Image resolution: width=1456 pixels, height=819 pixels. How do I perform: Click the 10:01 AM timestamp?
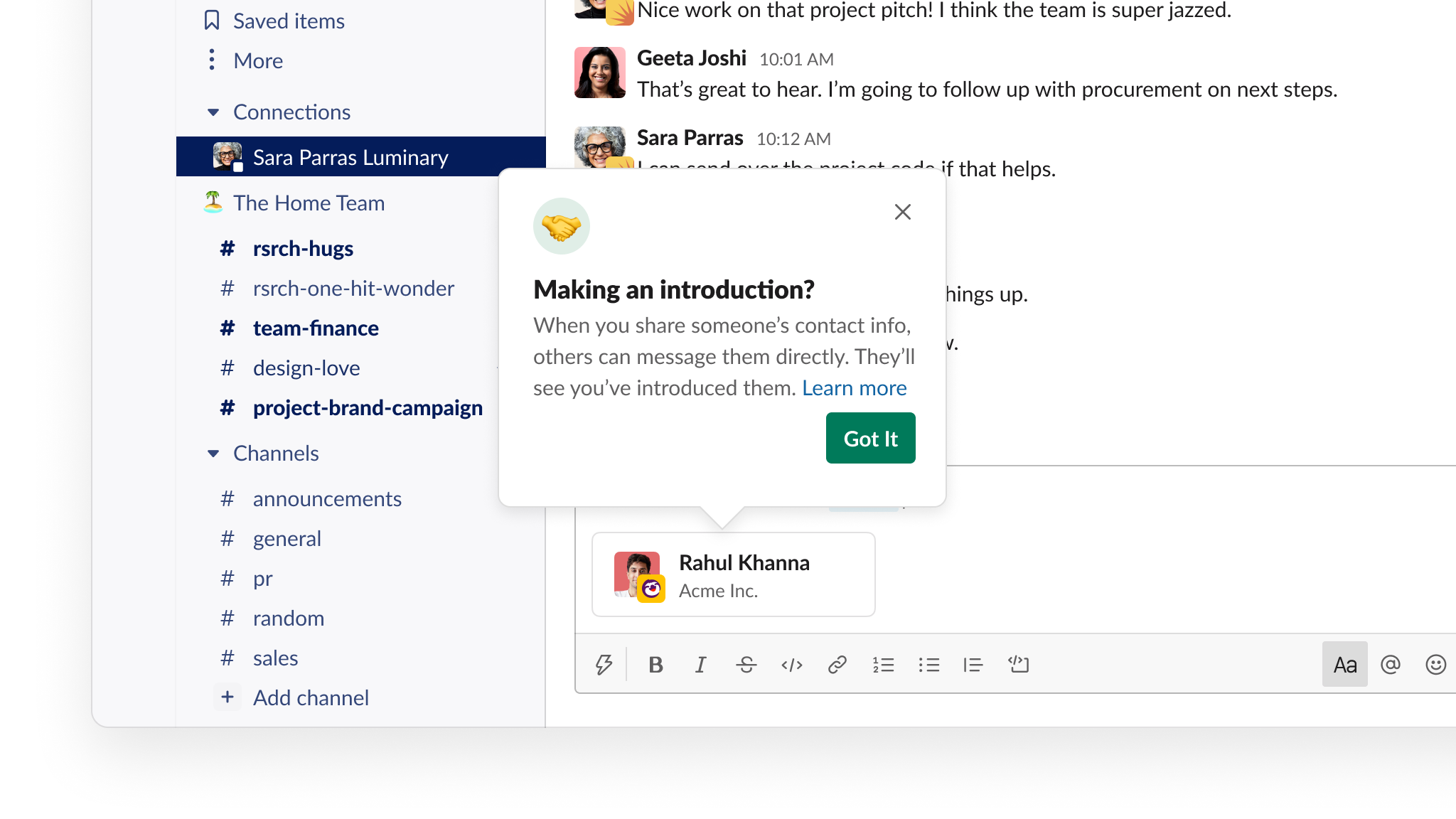796,59
